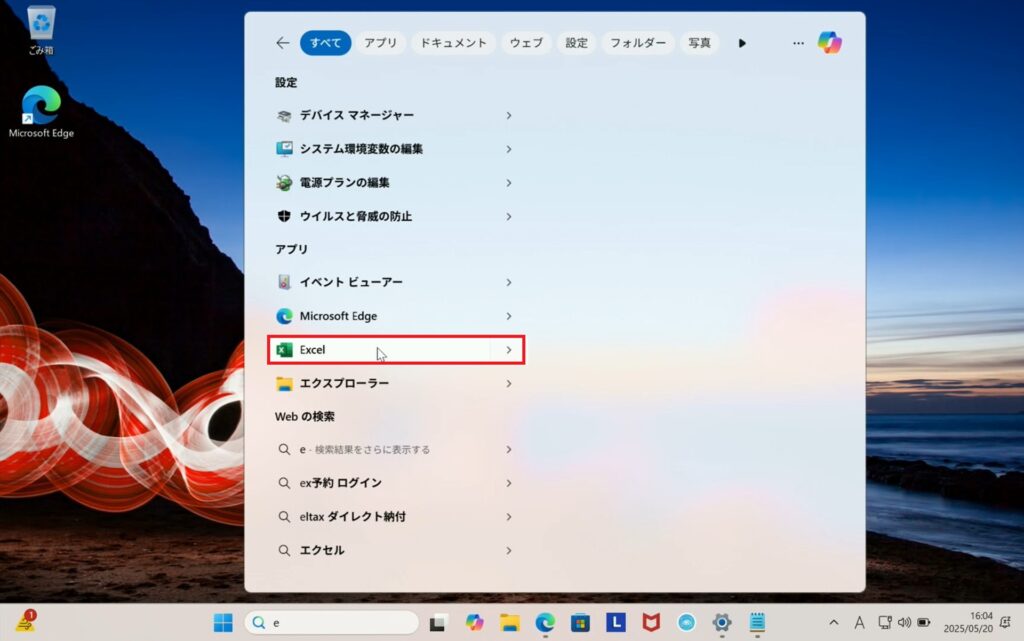Open the search panel three-dots menu
1024x641 pixels.
click(798, 43)
